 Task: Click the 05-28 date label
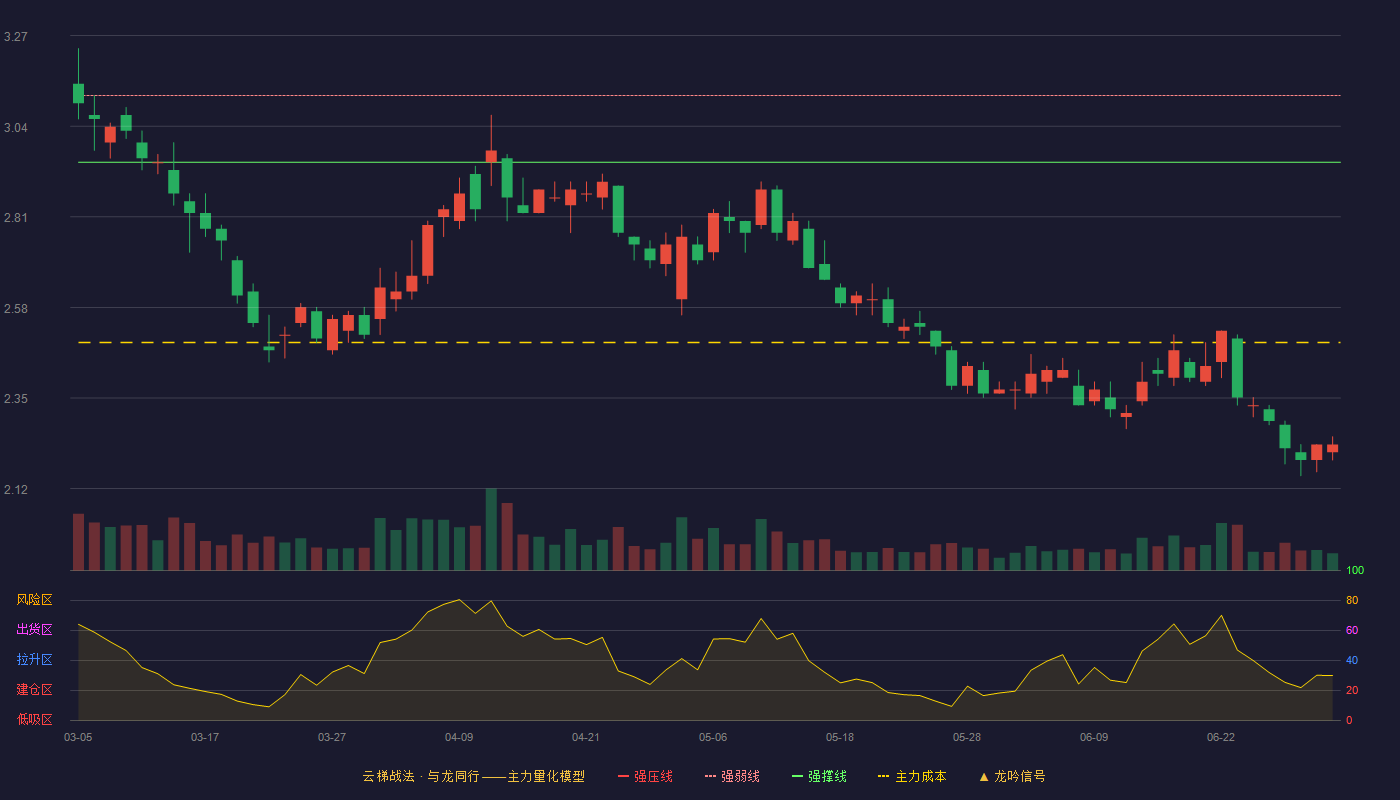coord(967,737)
